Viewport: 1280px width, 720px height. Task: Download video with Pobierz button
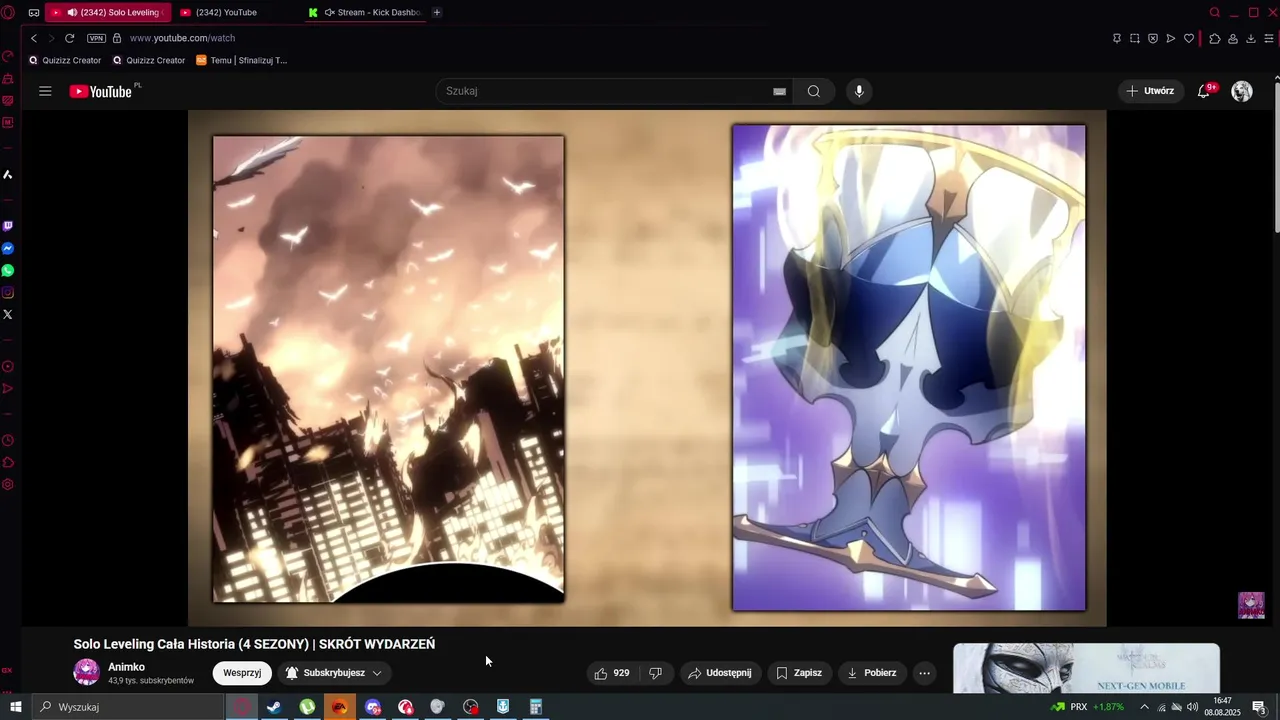point(872,673)
